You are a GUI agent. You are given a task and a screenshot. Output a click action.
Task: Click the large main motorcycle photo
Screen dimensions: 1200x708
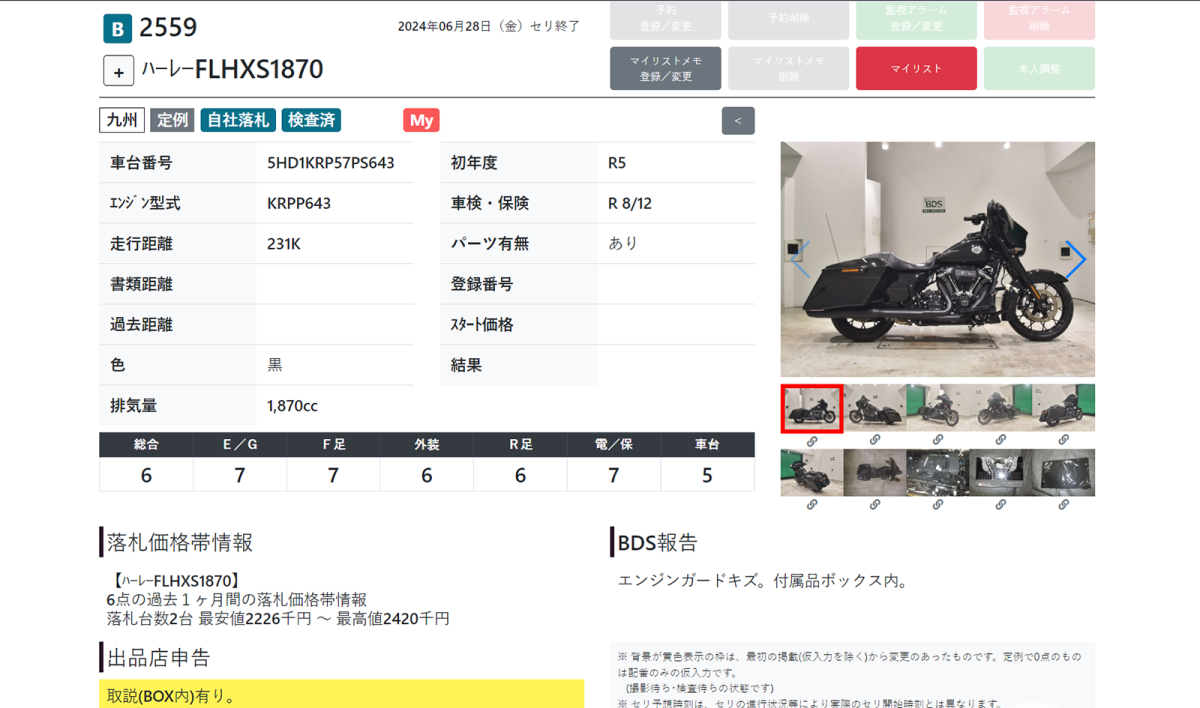[938, 259]
